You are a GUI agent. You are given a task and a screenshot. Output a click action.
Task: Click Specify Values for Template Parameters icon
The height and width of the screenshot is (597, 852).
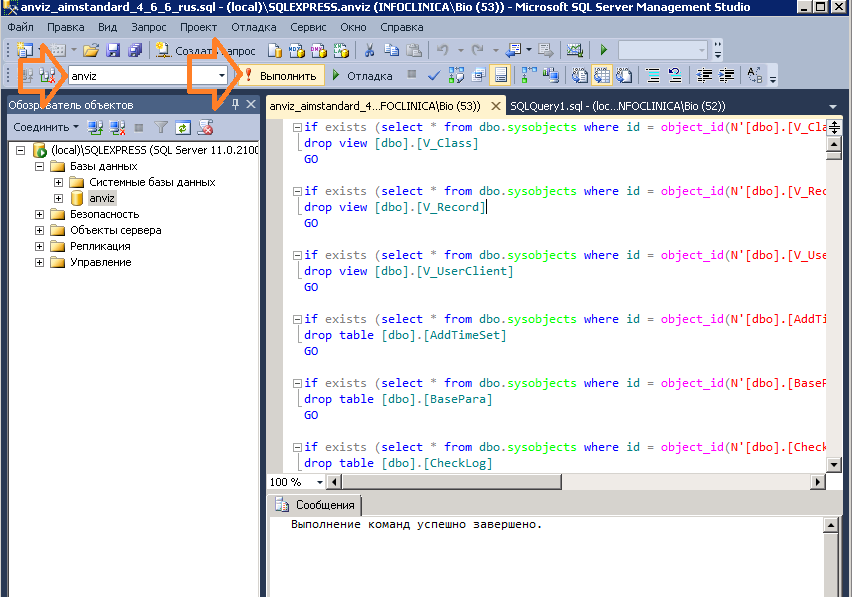click(x=755, y=76)
